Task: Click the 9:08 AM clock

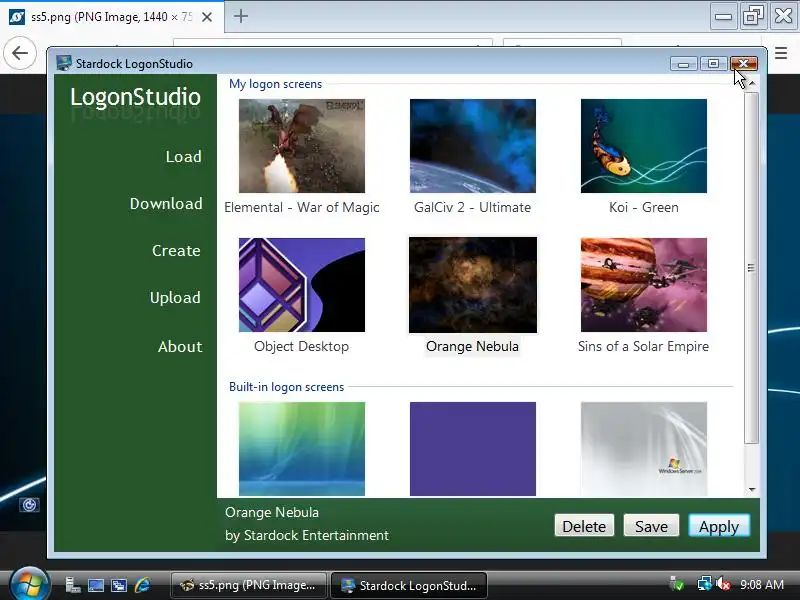Action: tap(762, 585)
